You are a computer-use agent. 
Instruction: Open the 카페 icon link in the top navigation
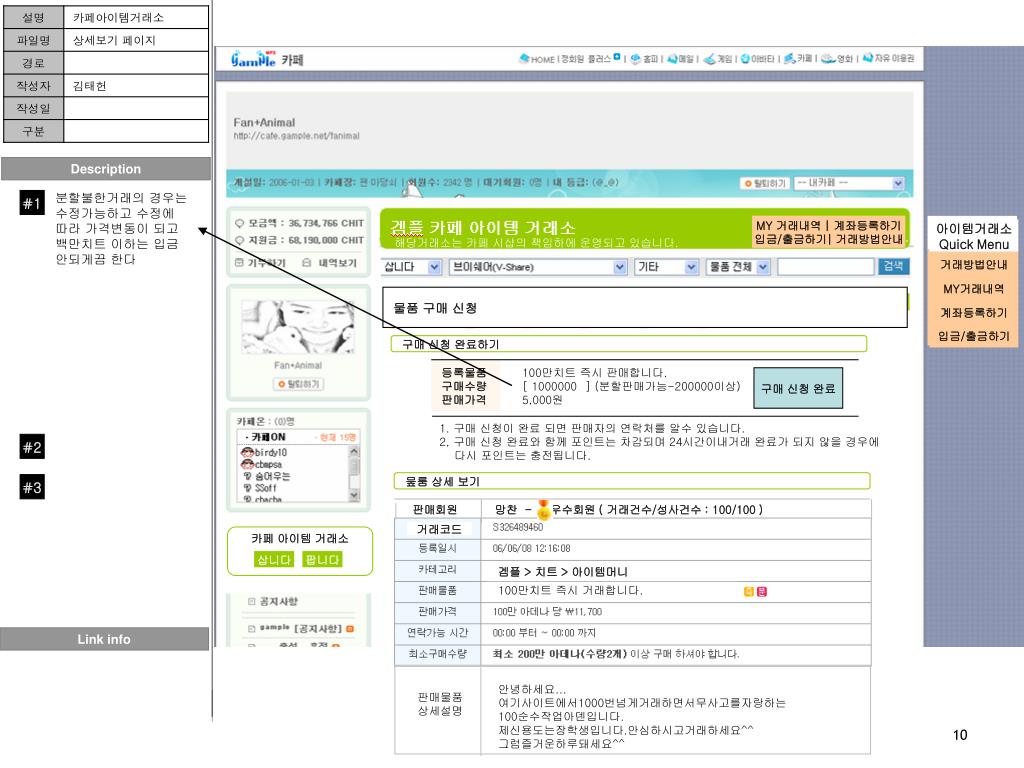pos(798,59)
